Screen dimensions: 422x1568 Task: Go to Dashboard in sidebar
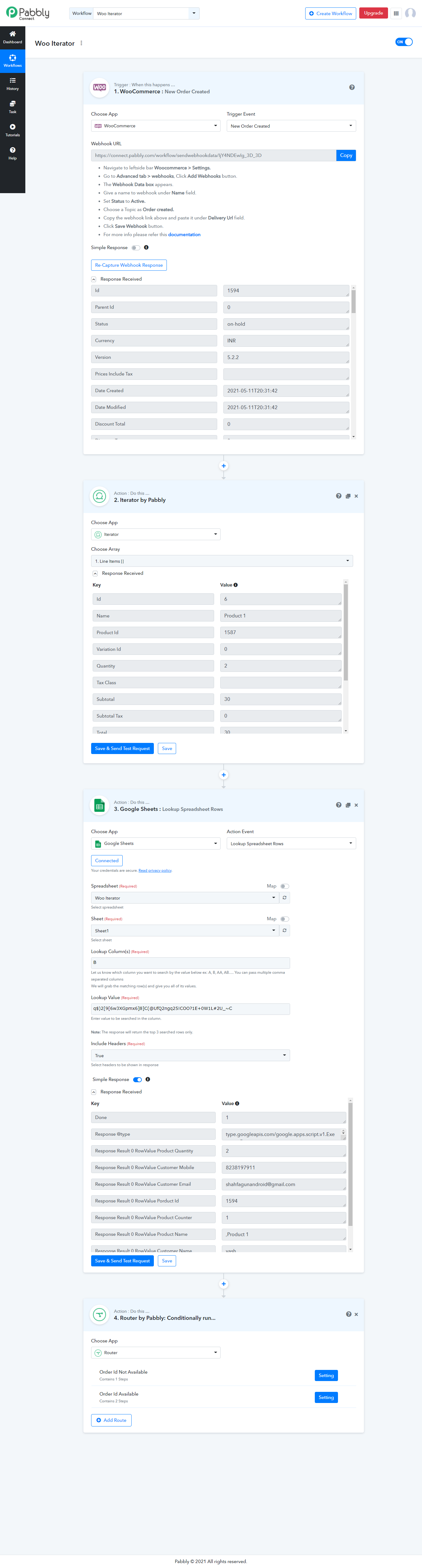pyautogui.click(x=12, y=38)
